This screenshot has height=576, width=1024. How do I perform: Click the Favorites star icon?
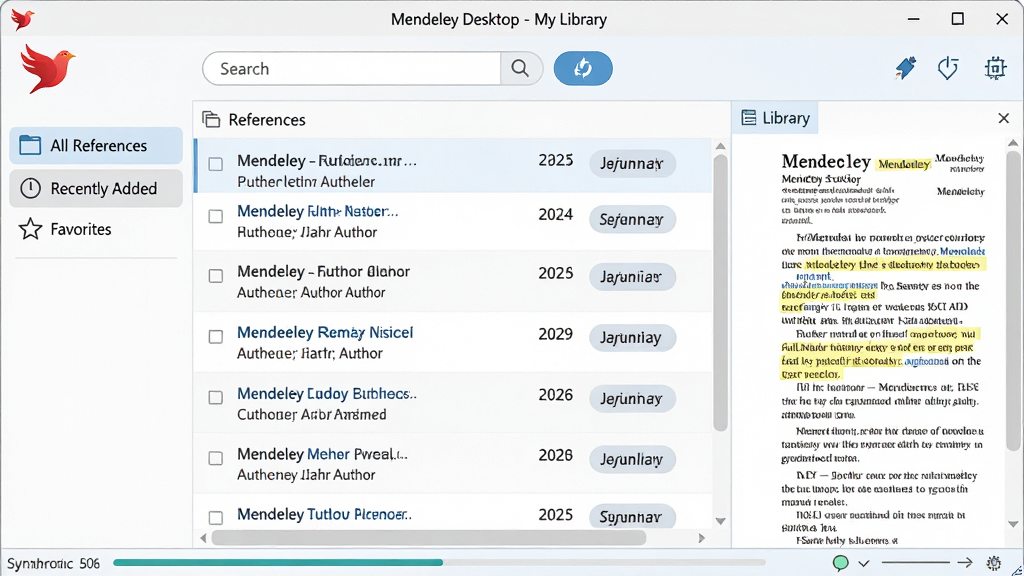pyautogui.click(x=30, y=229)
